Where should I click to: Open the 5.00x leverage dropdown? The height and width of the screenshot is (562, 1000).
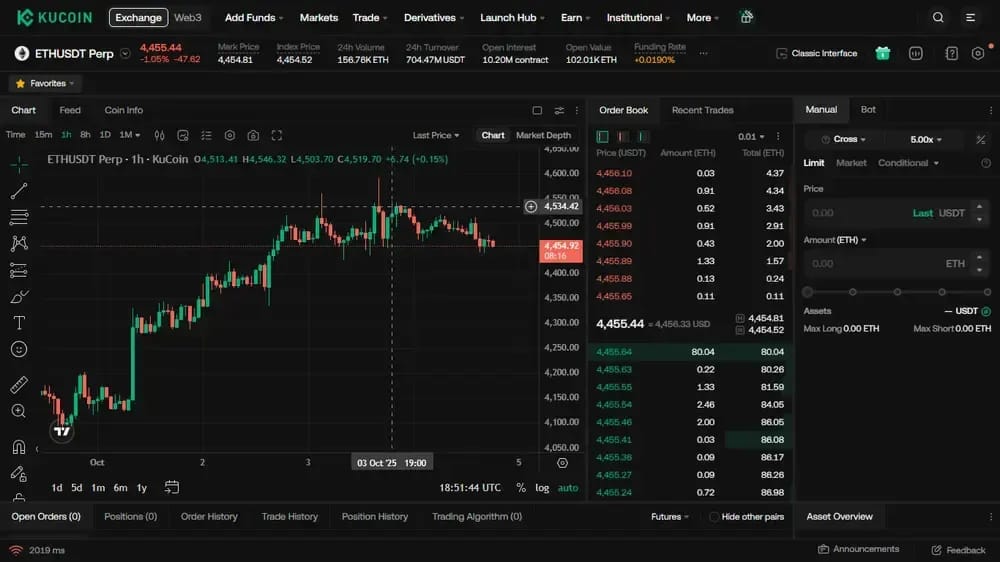[926, 139]
